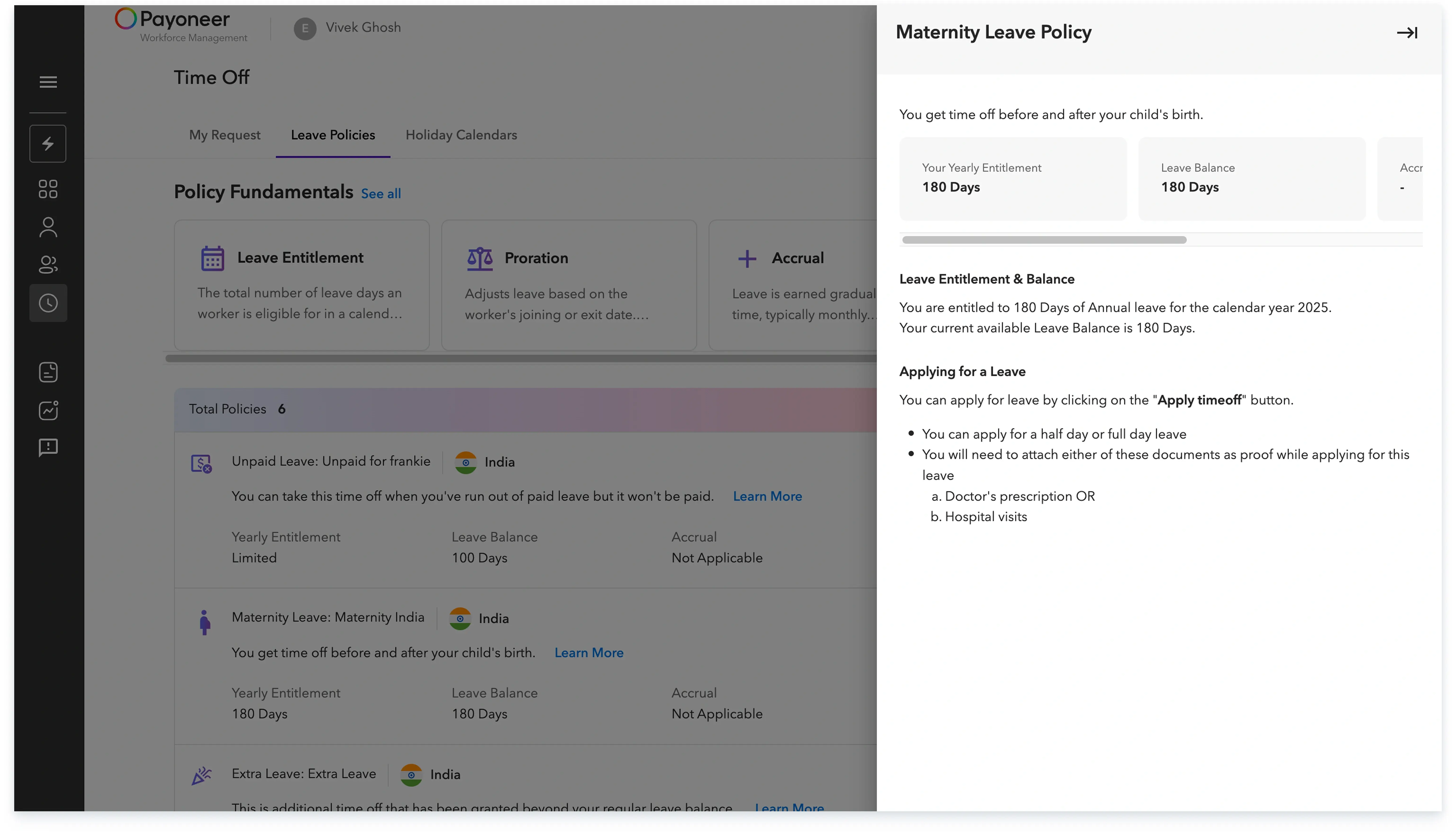The image size is (1456, 835).
Task: Switch to the Holiday Calendars tab
Action: tap(461, 135)
